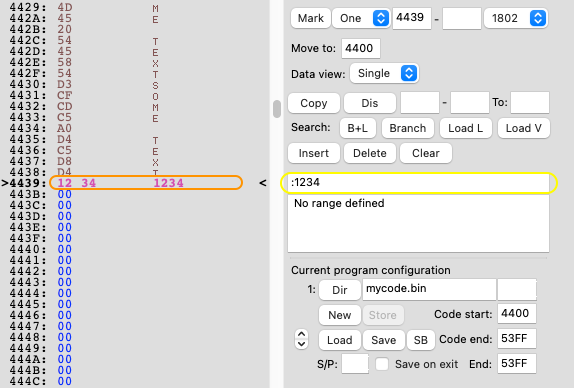Screen dimensions: 574x388
Task: Click the Dis disassemble button
Action: coord(370,103)
